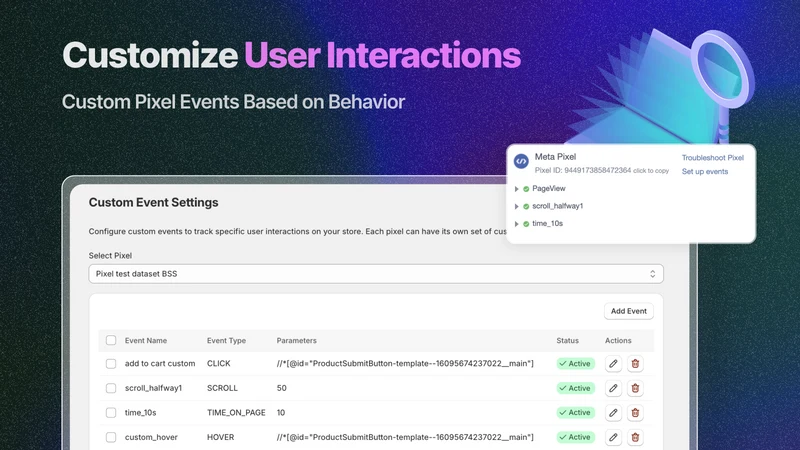
Task: Expand the PageView event in Meta Pixel
Action: [516, 189]
